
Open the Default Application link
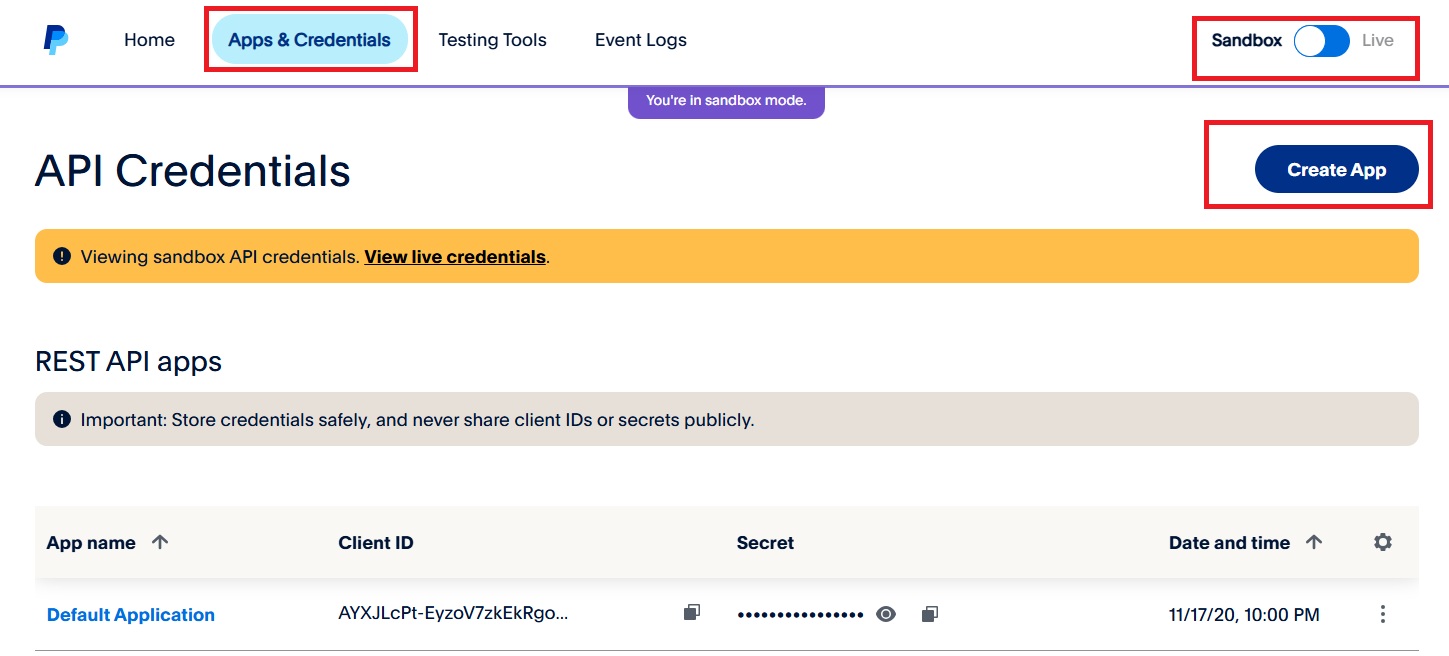pyautogui.click(x=131, y=615)
